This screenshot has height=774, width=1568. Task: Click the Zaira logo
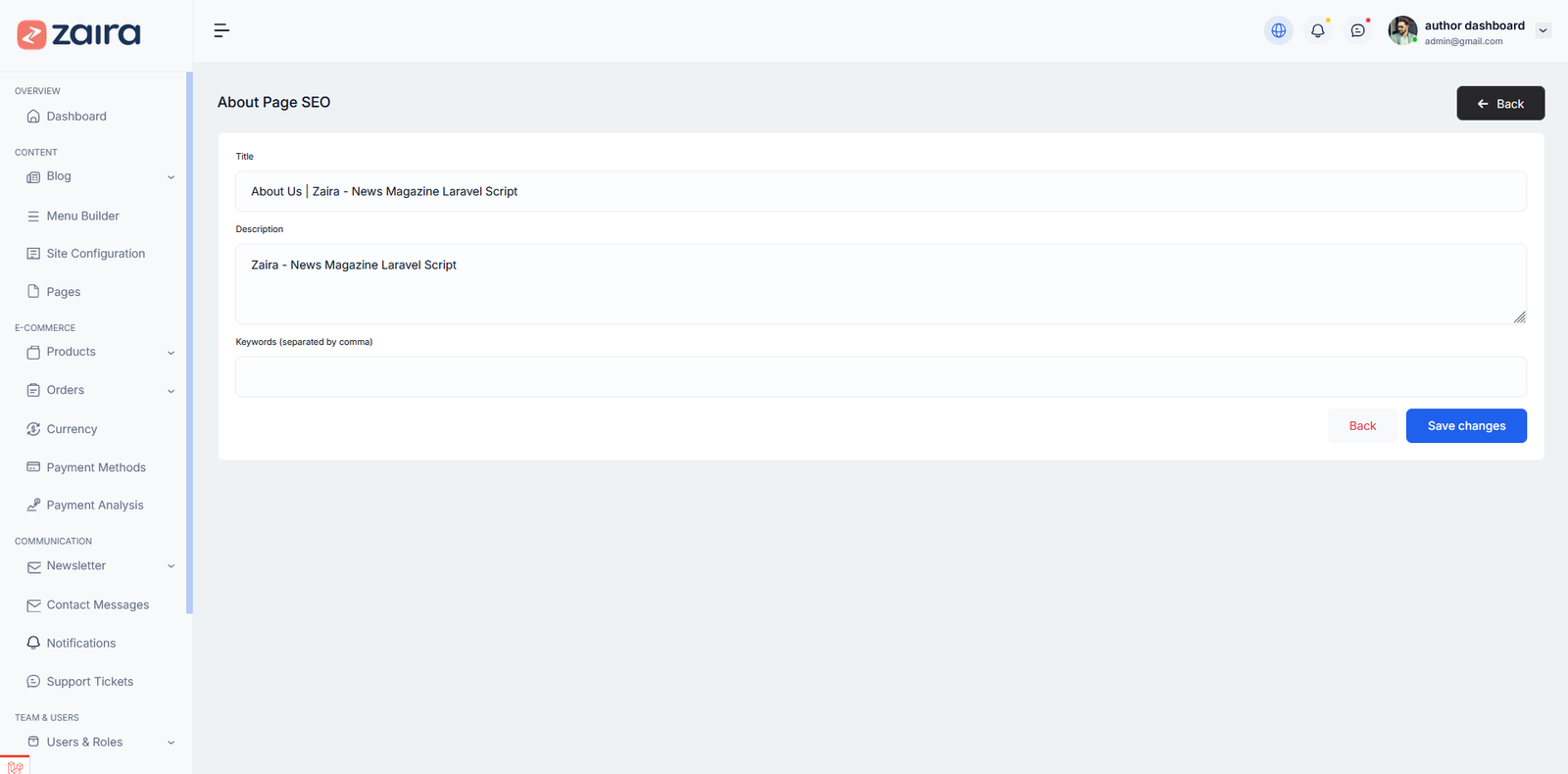[x=79, y=34]
